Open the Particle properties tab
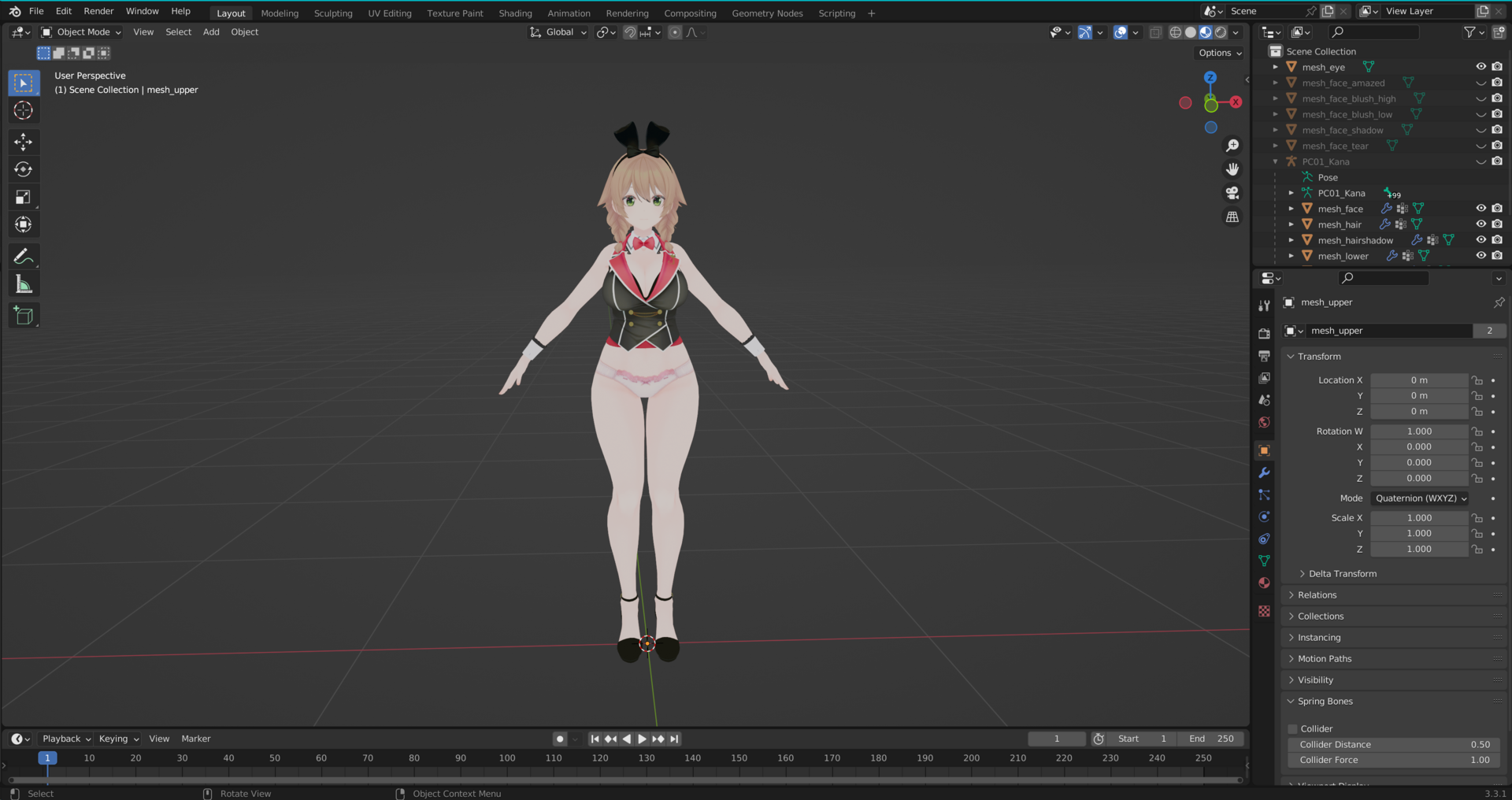The width and height of the screenshot is (1512, 800). 1264,494
